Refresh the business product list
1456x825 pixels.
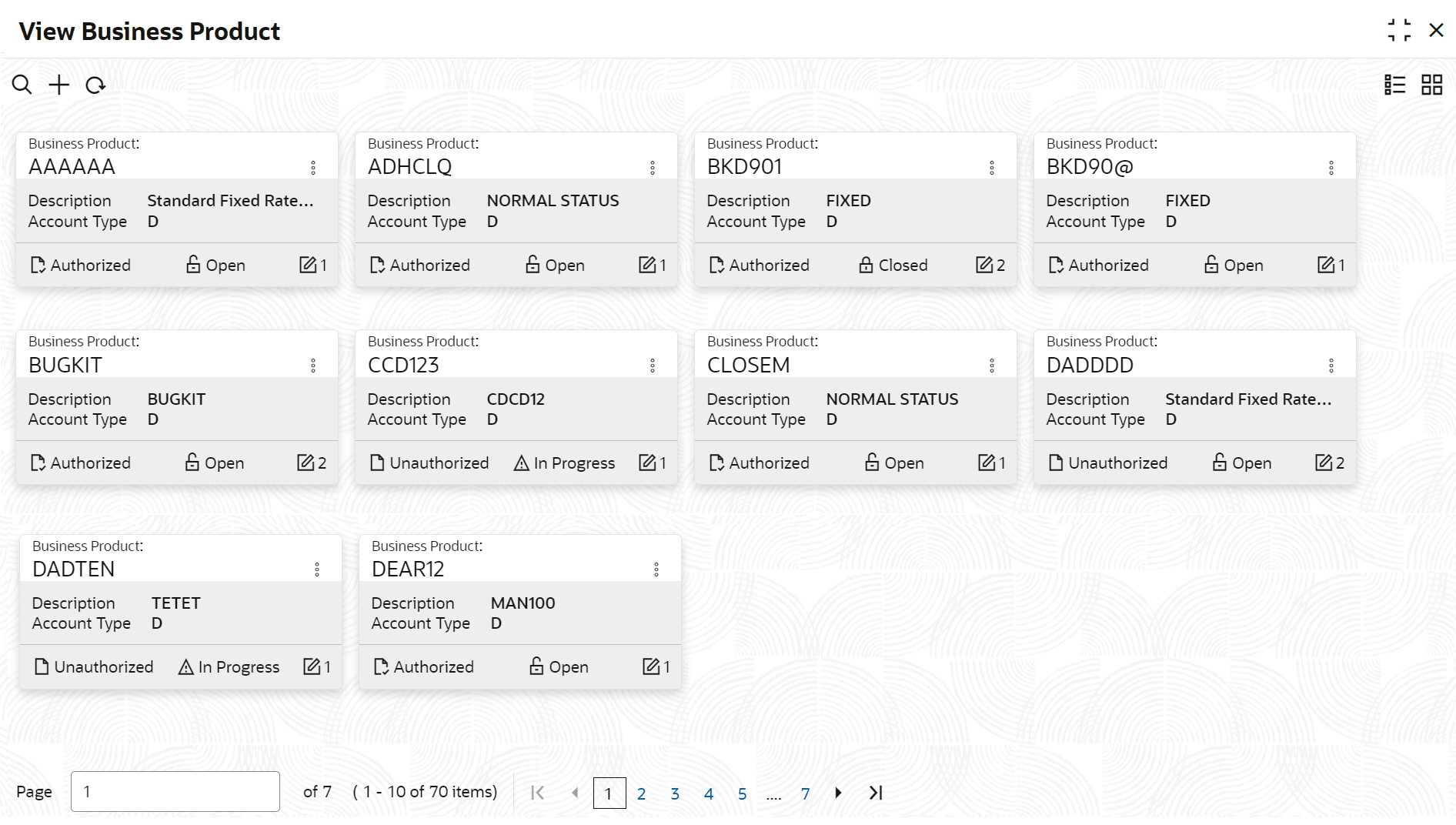point(95,85)
